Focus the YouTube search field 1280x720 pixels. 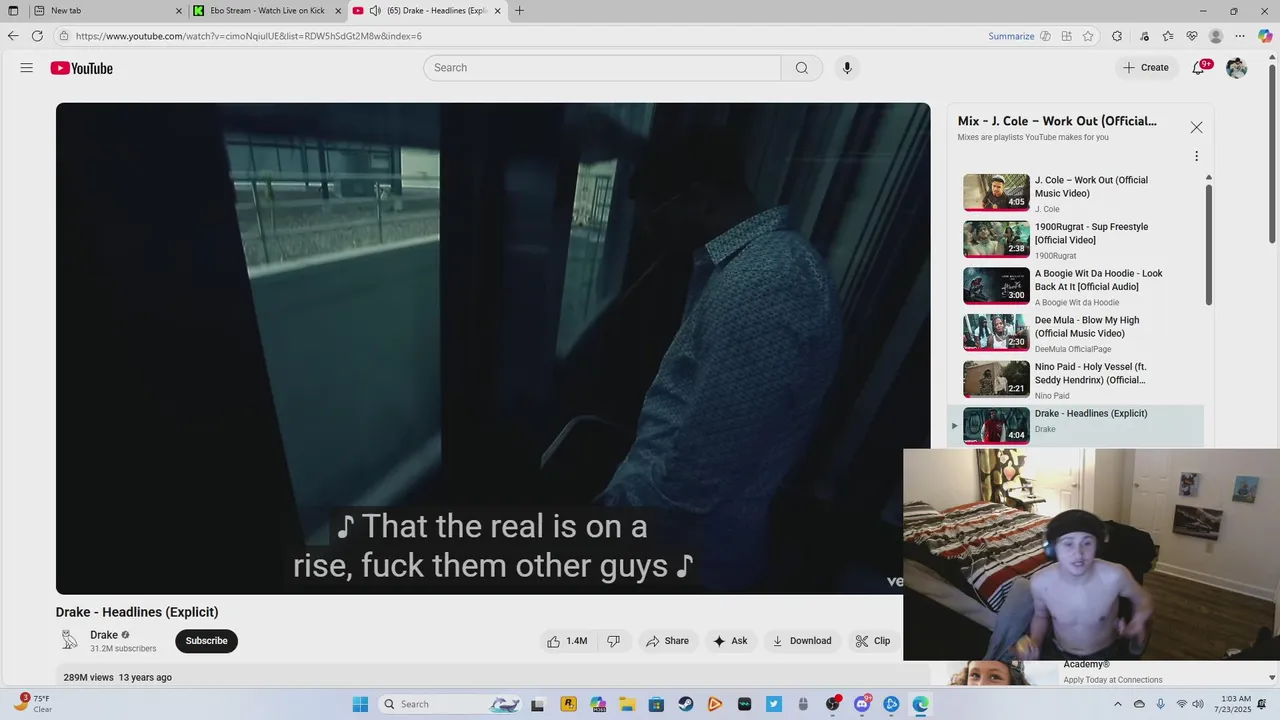pyautogui.click(x=602, y=68)
